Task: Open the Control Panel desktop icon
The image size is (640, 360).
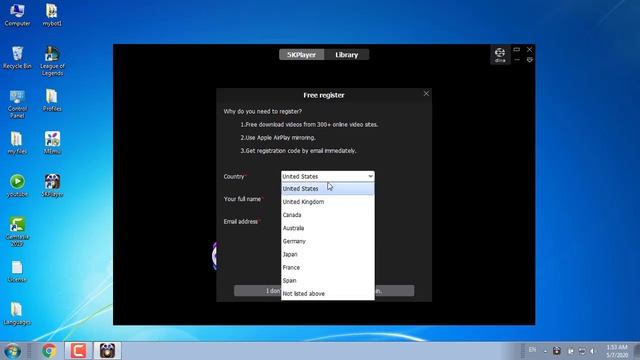Action: click(17, 104)
